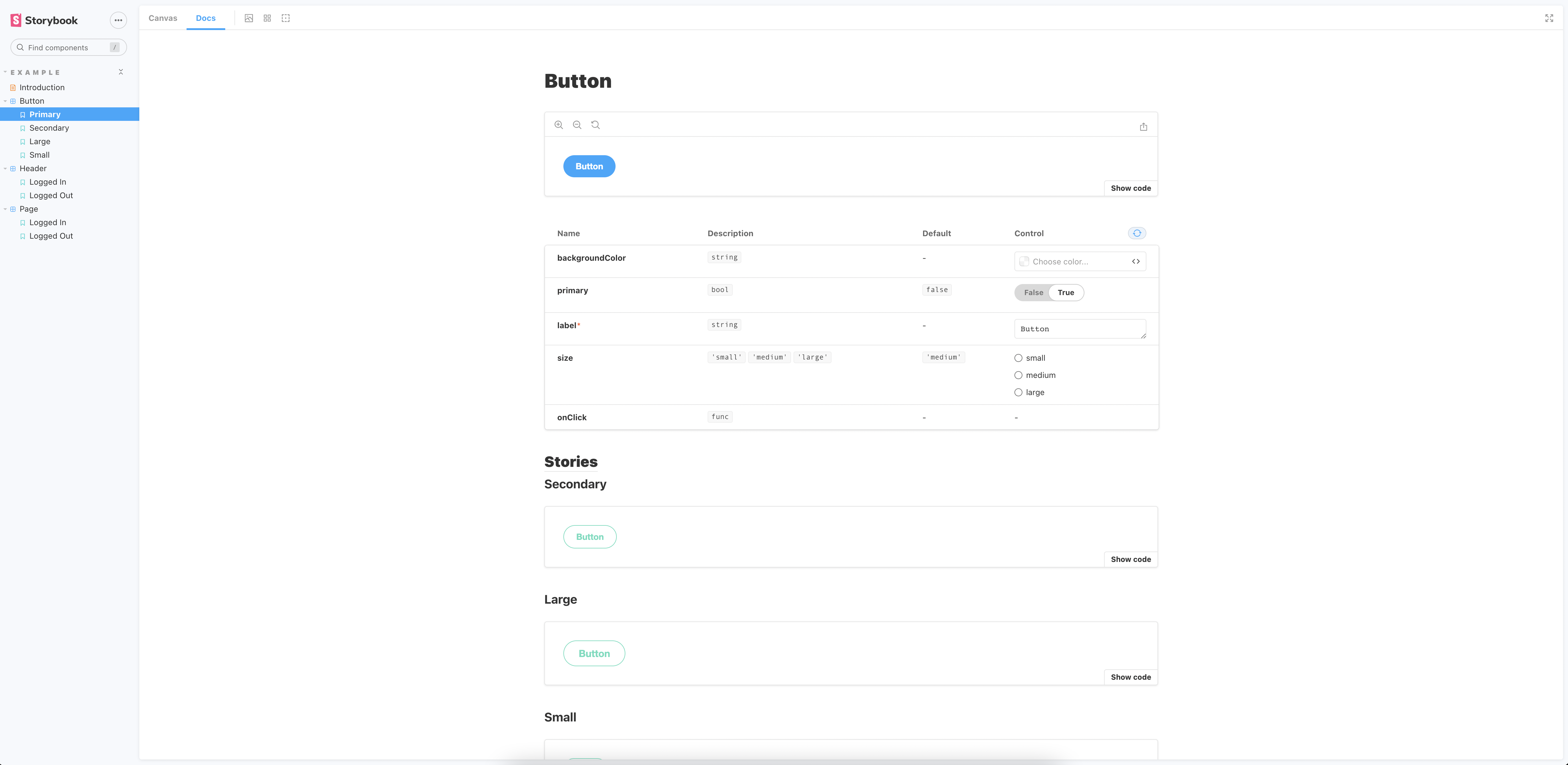The image size is (1568, 765).
Task: Collapse the Header tree group arrow
Action: tap(6, 169)
